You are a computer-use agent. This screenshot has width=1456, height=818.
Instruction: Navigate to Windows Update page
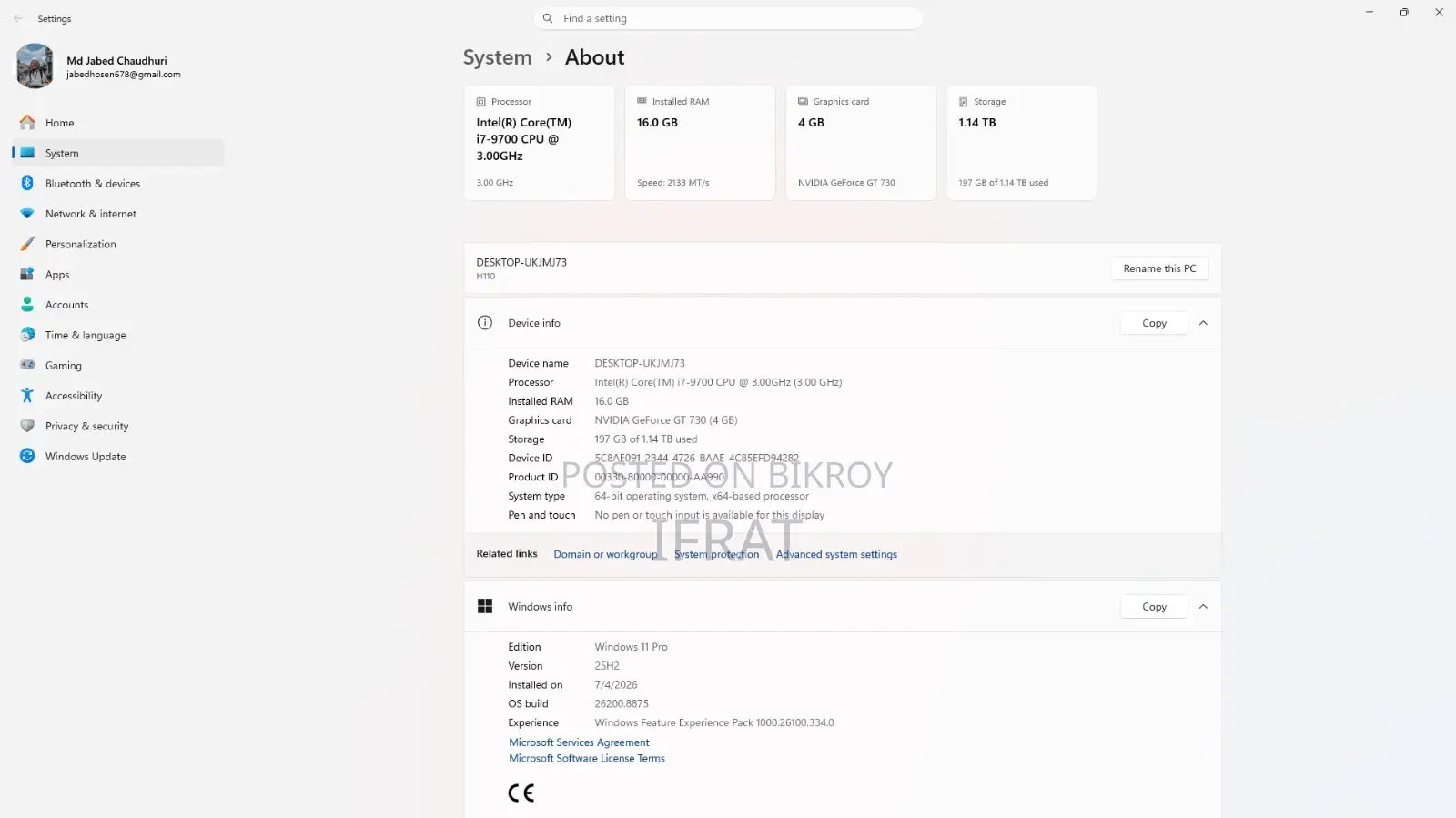(x=118, y=457)
